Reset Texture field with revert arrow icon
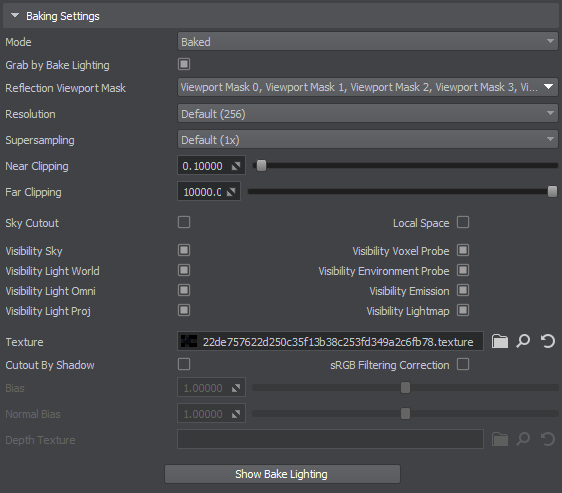This screenshot has width=562, height=493. pos(547,341)
